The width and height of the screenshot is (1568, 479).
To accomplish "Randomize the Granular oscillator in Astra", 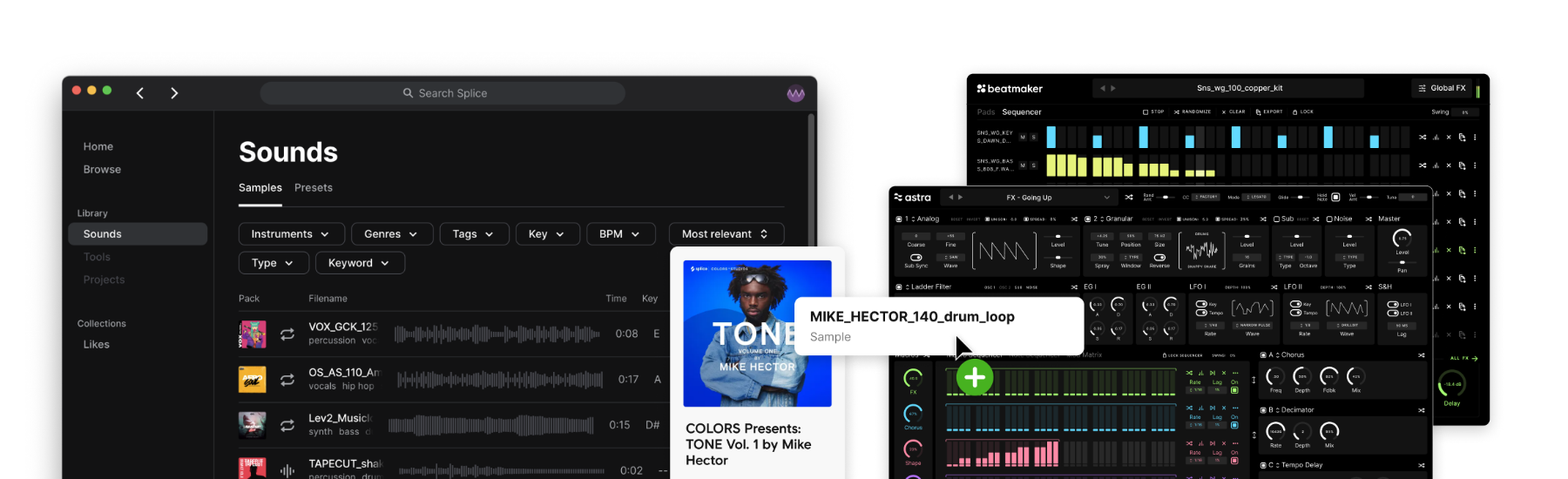I will pos(1263,219).
